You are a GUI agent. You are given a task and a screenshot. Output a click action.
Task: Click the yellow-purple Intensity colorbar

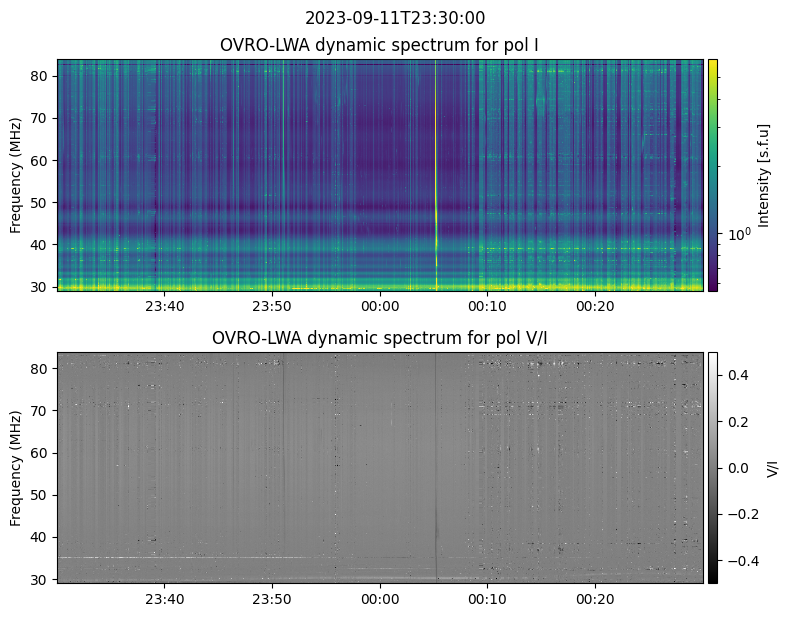[713, 174]
